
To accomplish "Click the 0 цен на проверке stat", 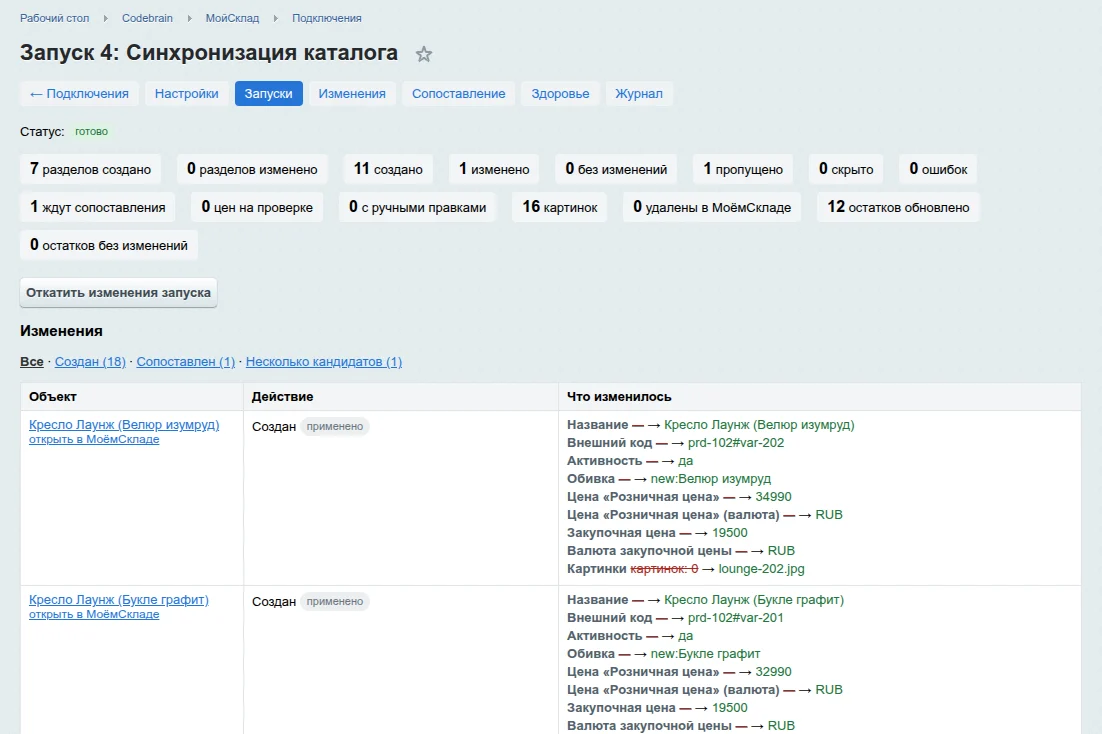I will tap(257, 207).
